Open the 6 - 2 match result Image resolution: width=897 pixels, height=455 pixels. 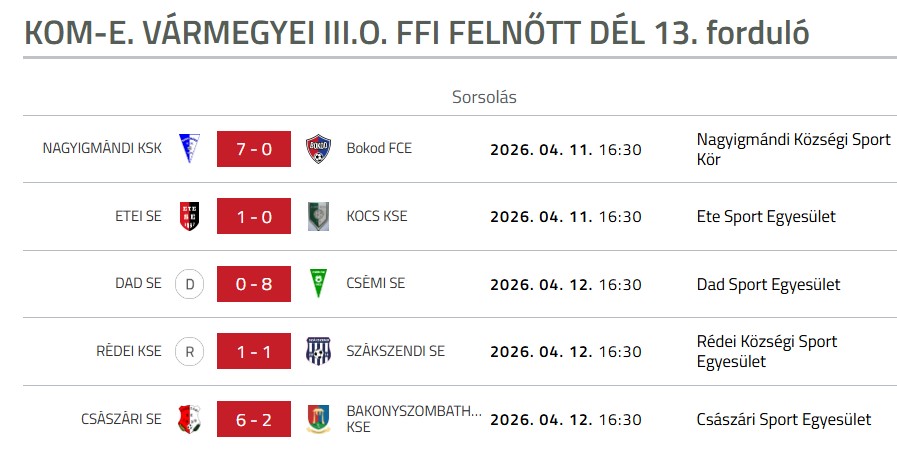coord(254,419)
